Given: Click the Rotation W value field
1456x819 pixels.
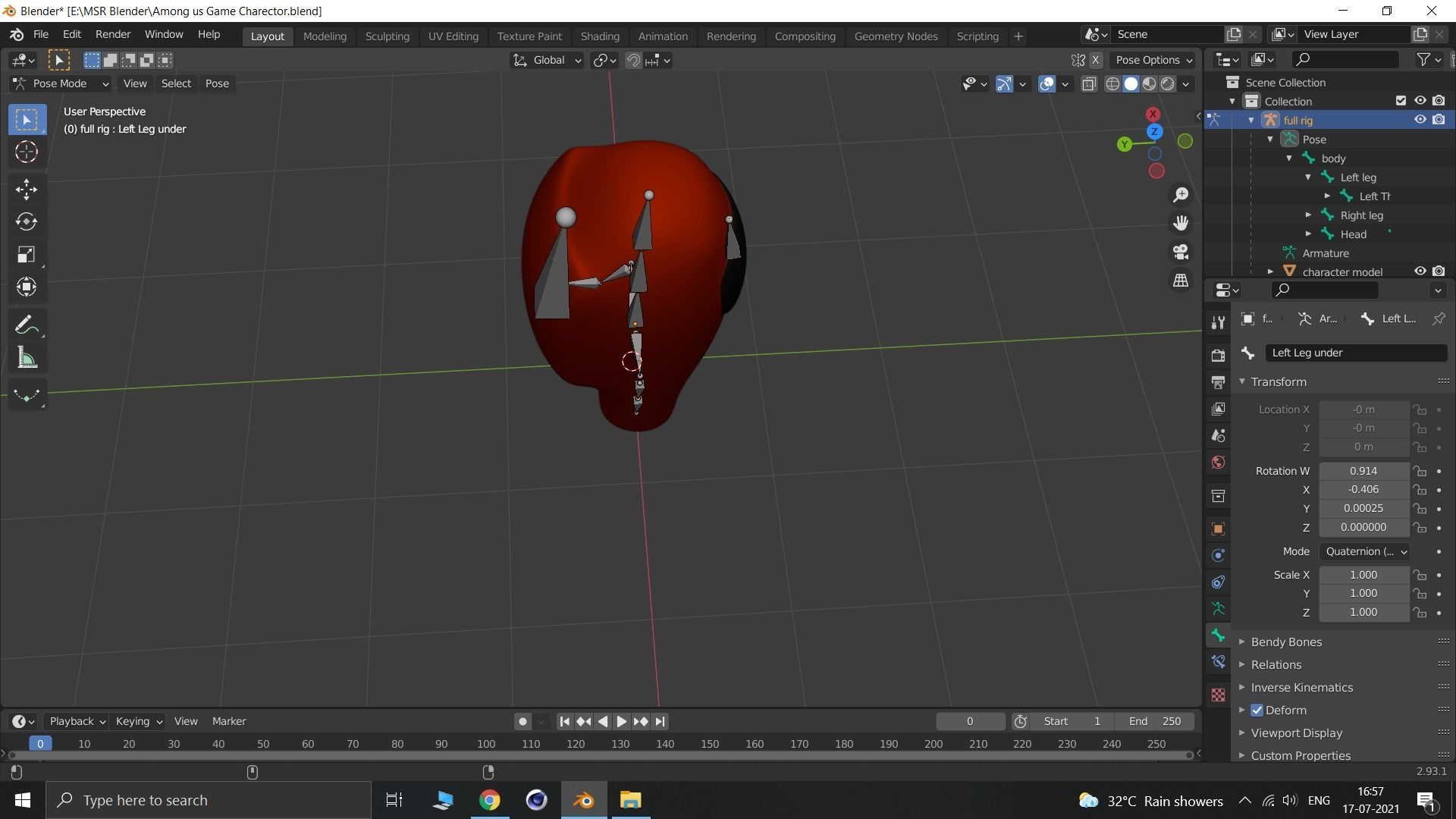Looking at the screenshot, I should point(1363,471).
